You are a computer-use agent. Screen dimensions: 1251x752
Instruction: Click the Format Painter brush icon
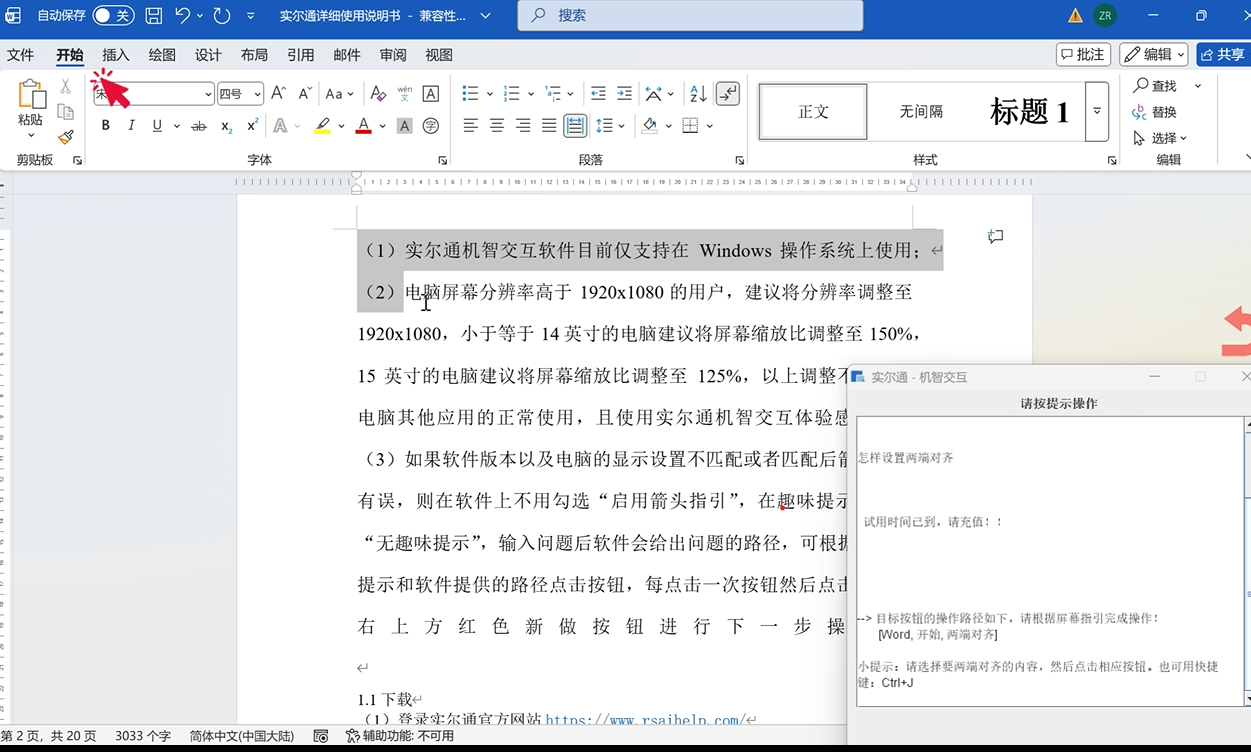pos(66,137)
